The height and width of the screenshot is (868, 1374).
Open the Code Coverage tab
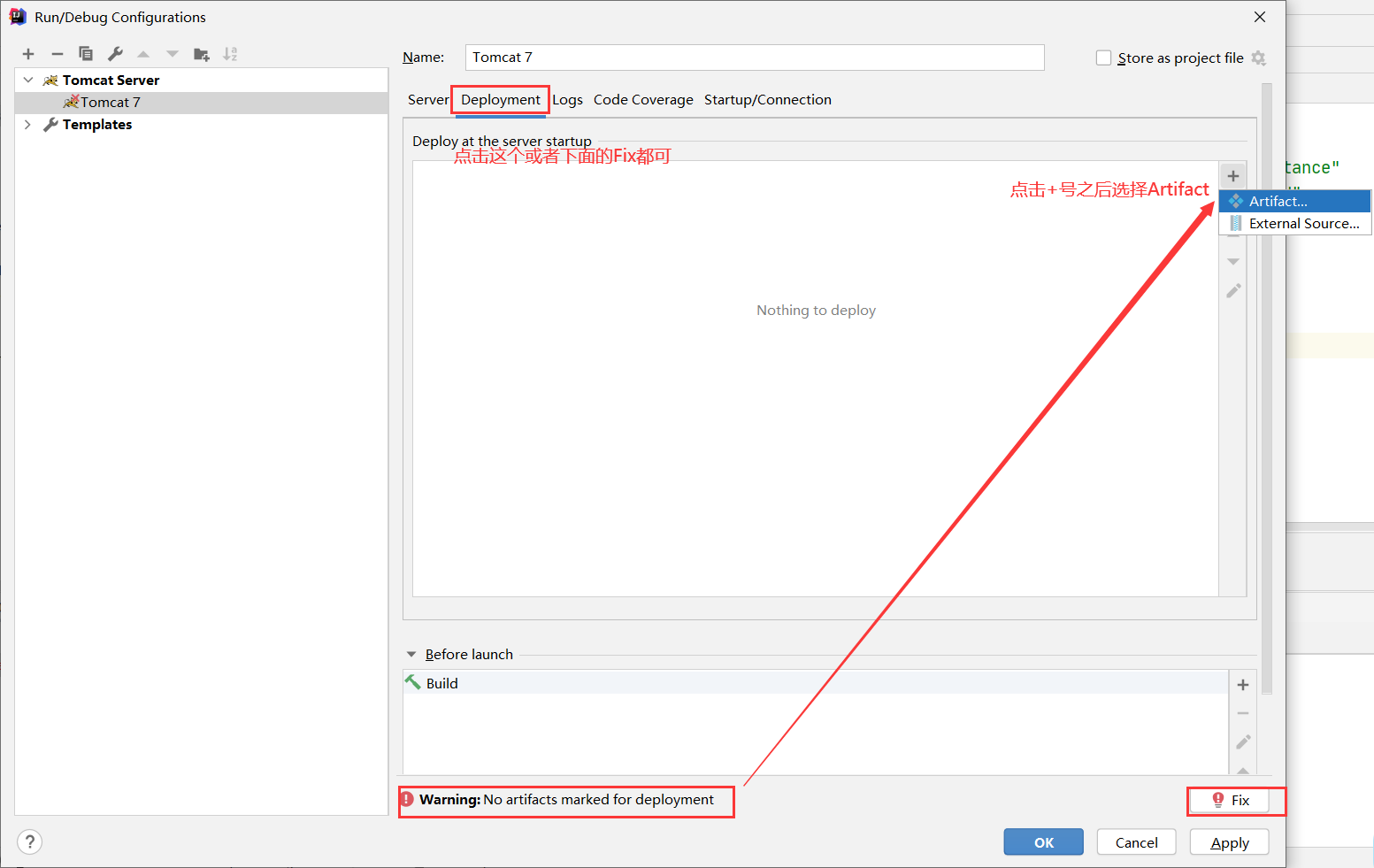(643, 100)
